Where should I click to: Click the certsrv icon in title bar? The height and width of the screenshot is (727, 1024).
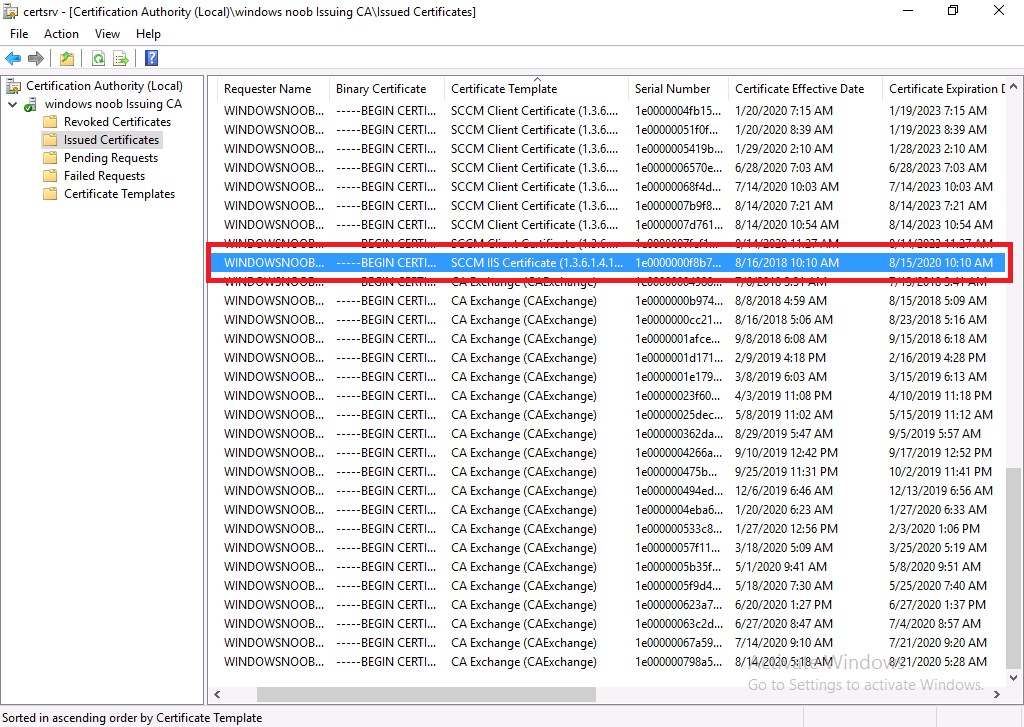tap(10, 11)
